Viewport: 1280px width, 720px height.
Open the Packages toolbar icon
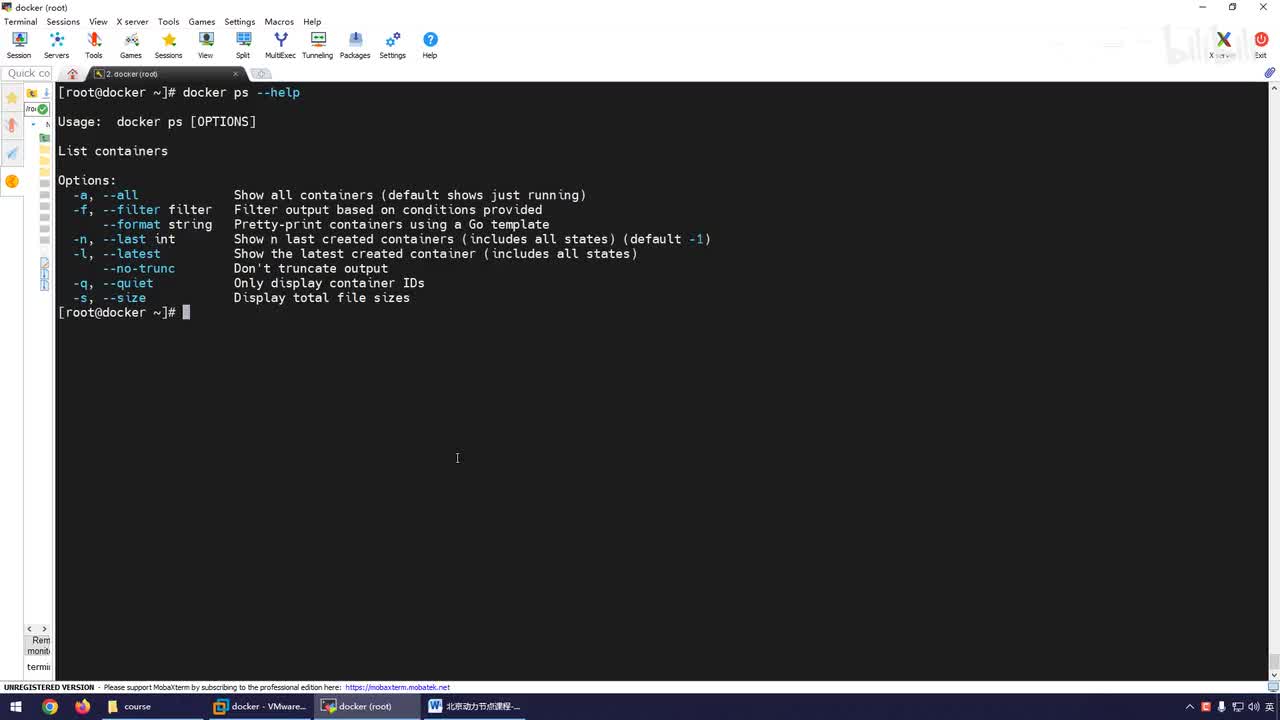point(355,45)
